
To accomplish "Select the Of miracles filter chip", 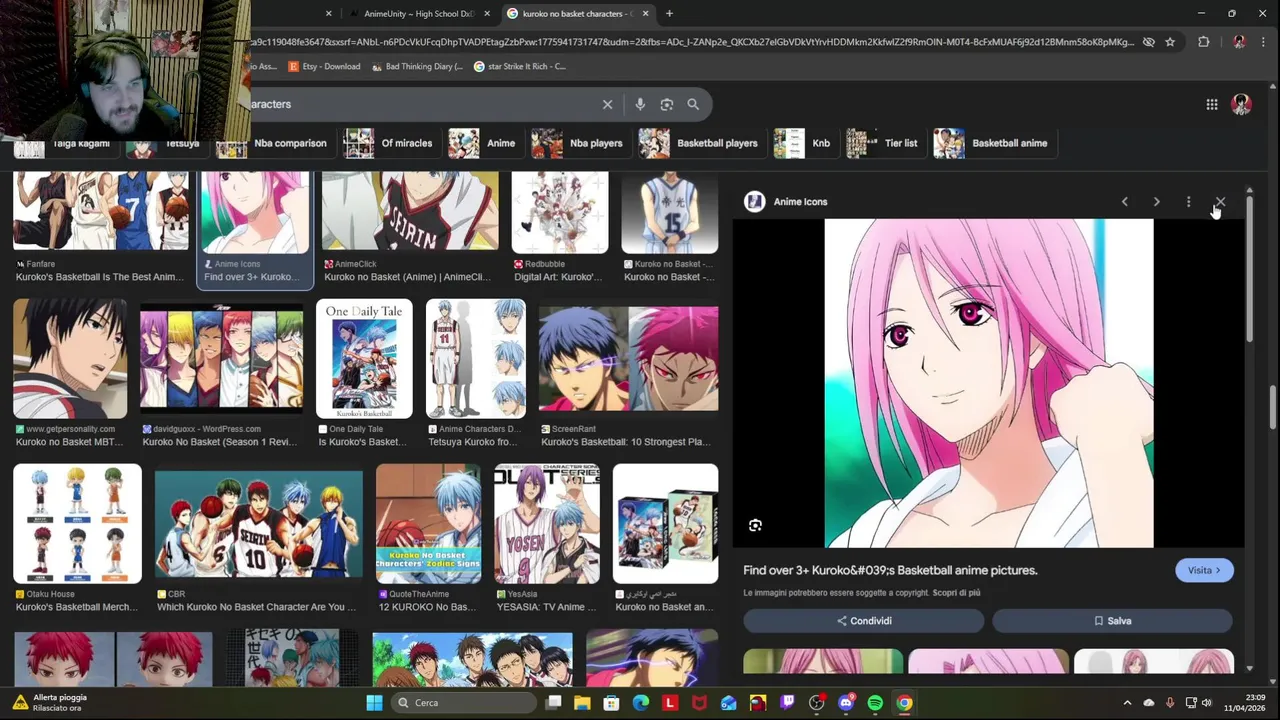I will pos(388,143).
